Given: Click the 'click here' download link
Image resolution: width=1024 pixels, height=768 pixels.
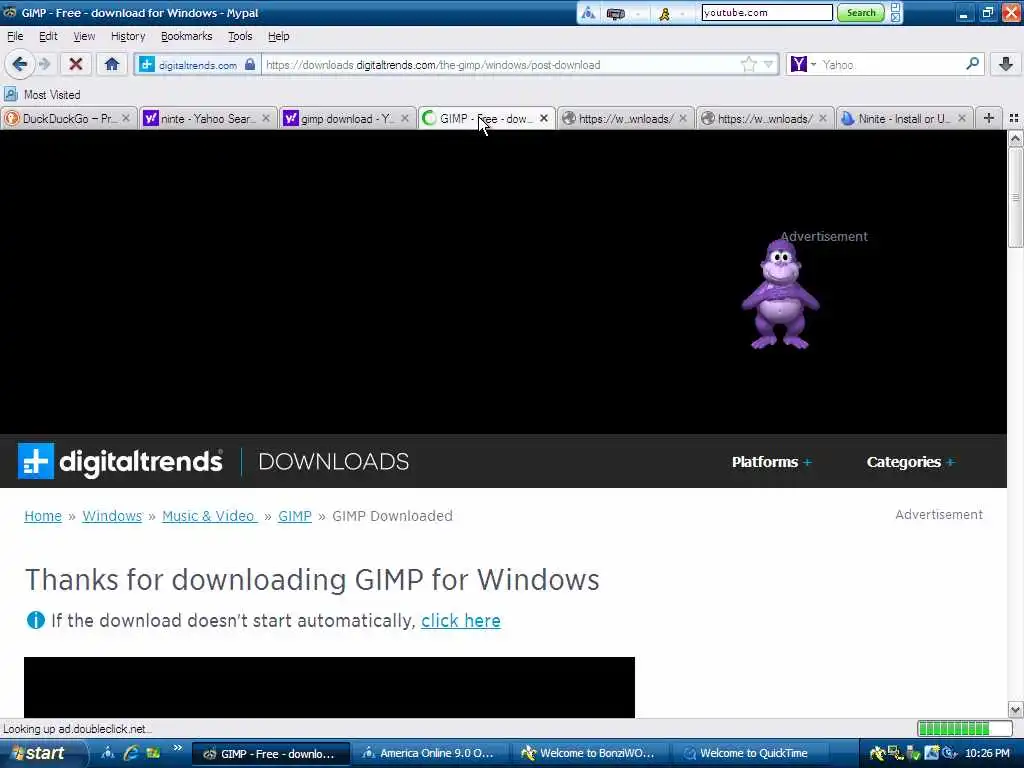Looking at the screenshot, I should (x=461, y=620).
